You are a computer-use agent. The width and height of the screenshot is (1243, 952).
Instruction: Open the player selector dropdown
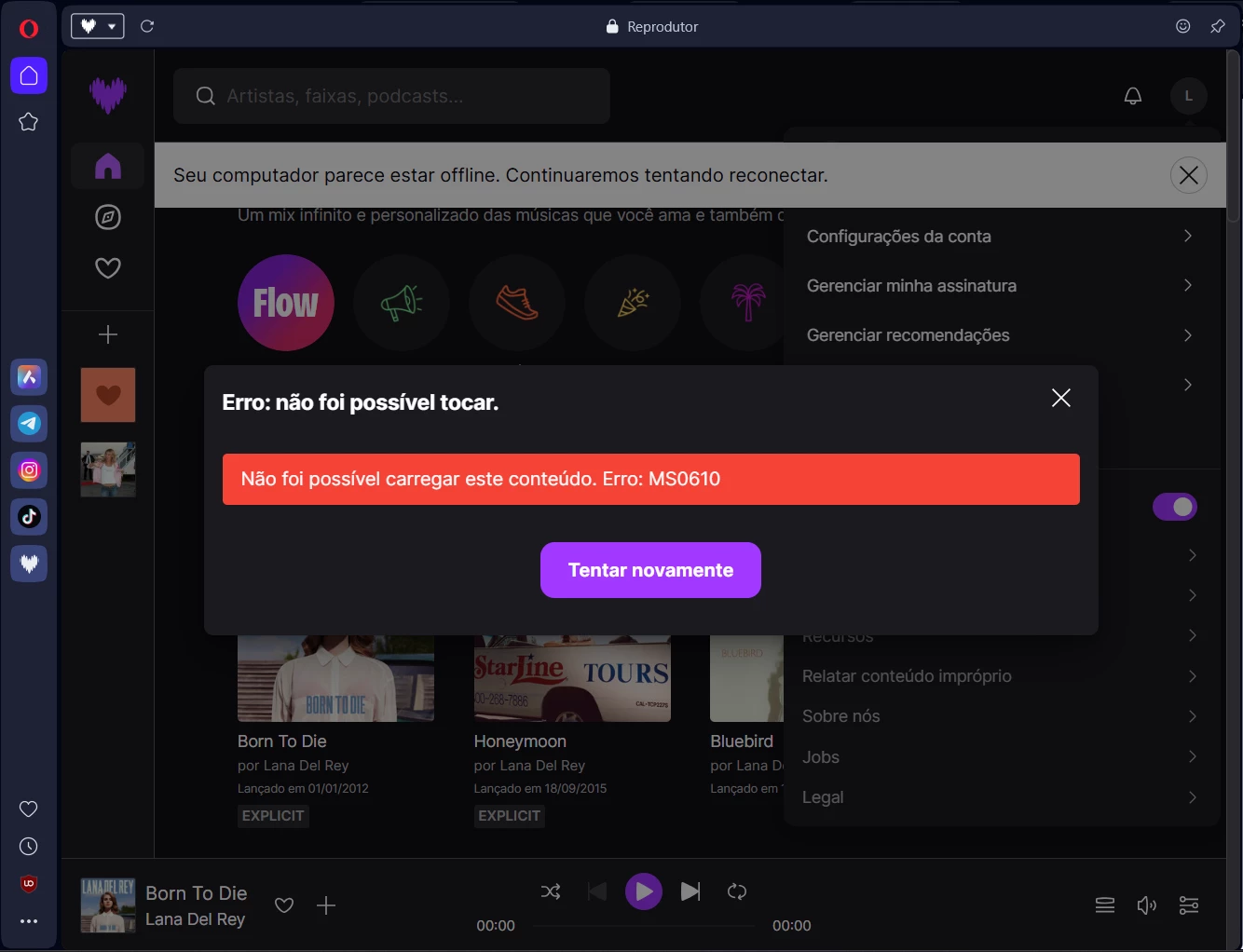pyautogui.click(x=98, y=26)
